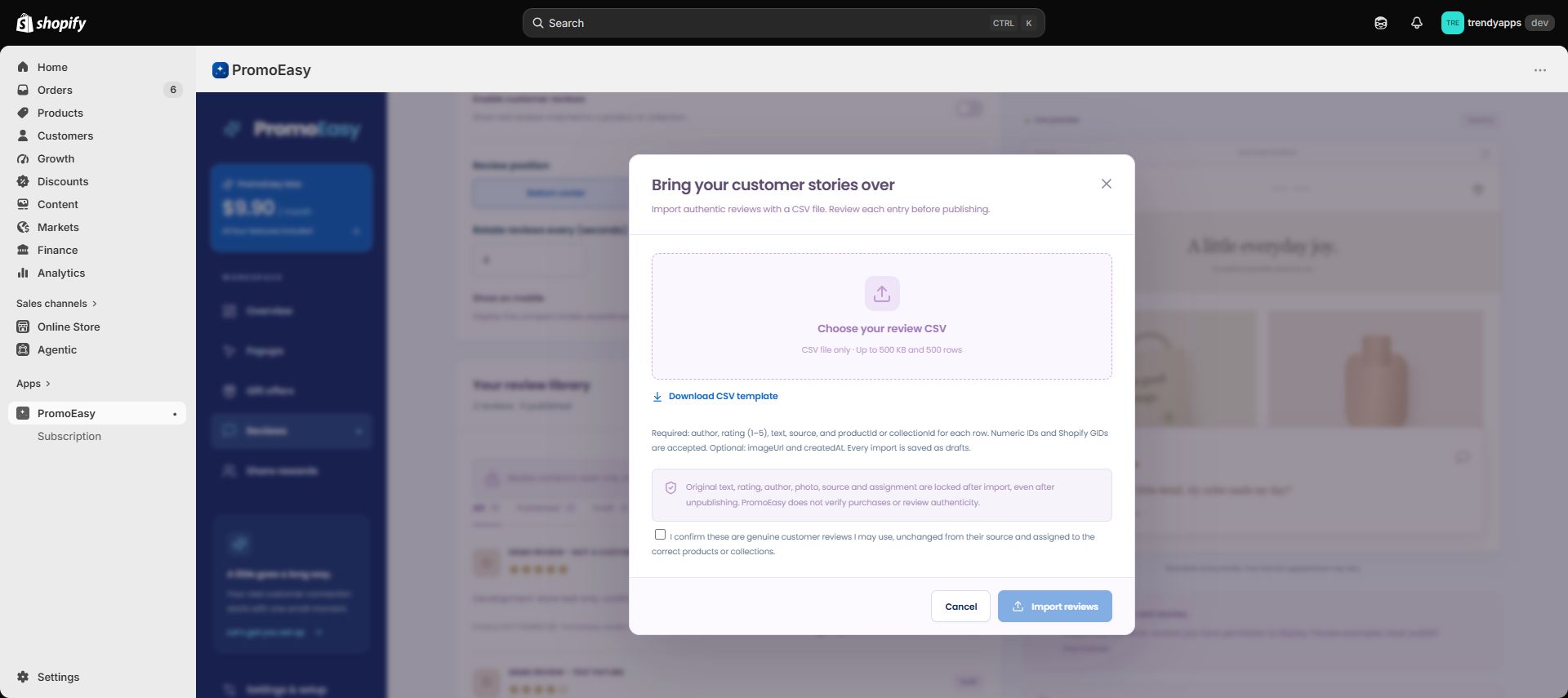Viewport: 1568px width, 698px height.
Task: Tick the genuine customer reviews confirmation checkbox
Action: tap(660, 535)
